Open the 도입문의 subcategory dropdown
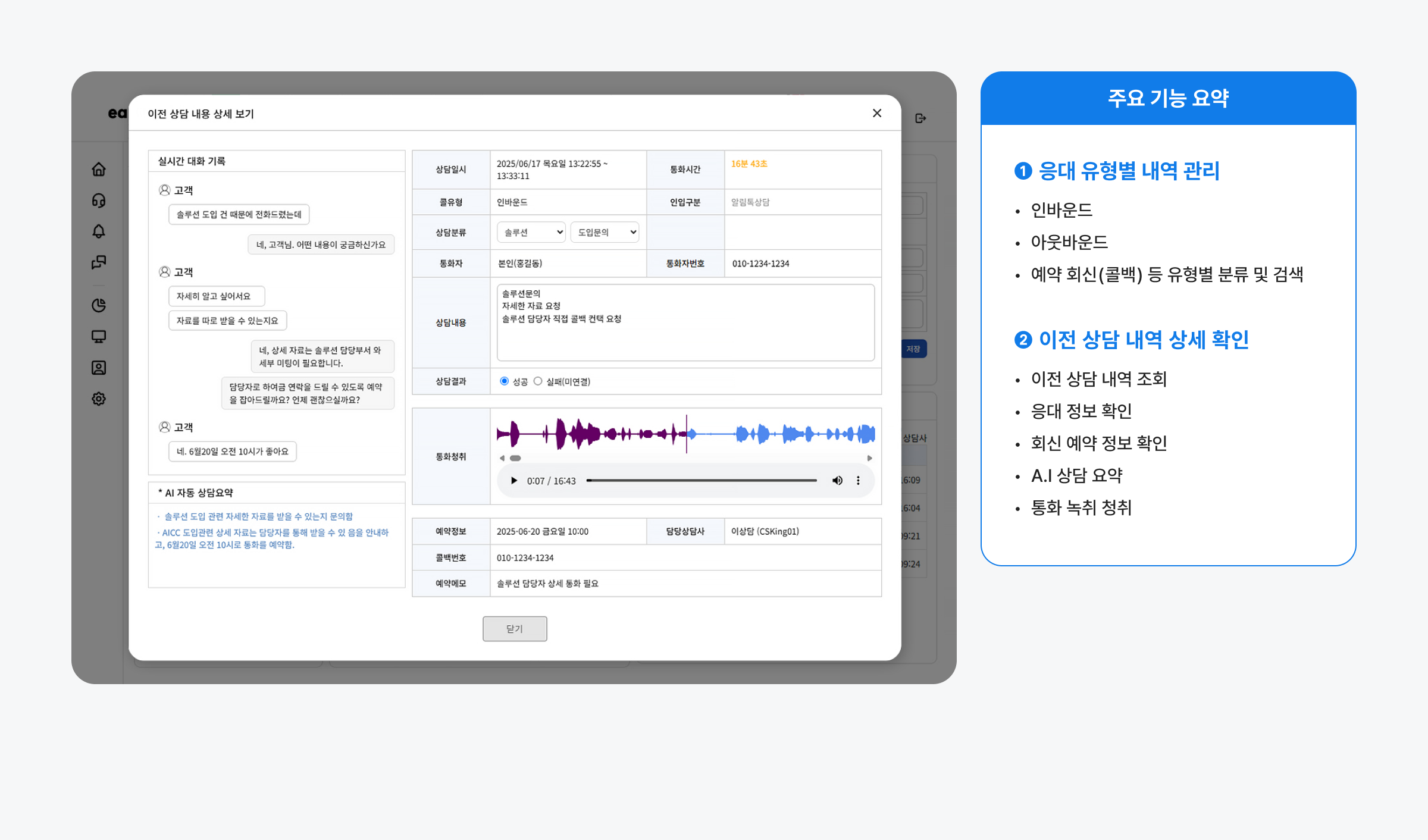This screenshot has height=840, width=1428. click(605, 232)
